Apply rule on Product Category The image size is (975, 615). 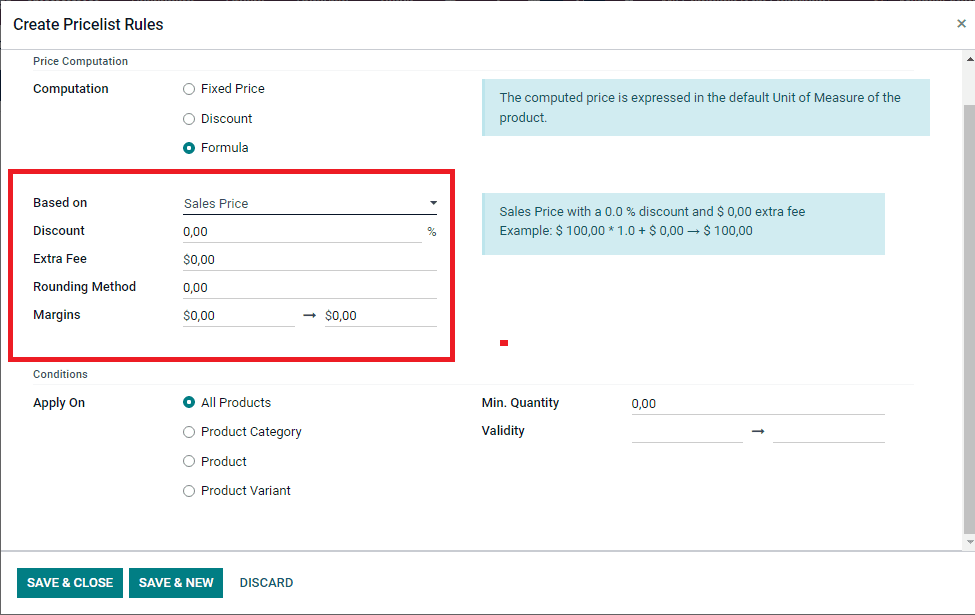(x=188, y=431)
